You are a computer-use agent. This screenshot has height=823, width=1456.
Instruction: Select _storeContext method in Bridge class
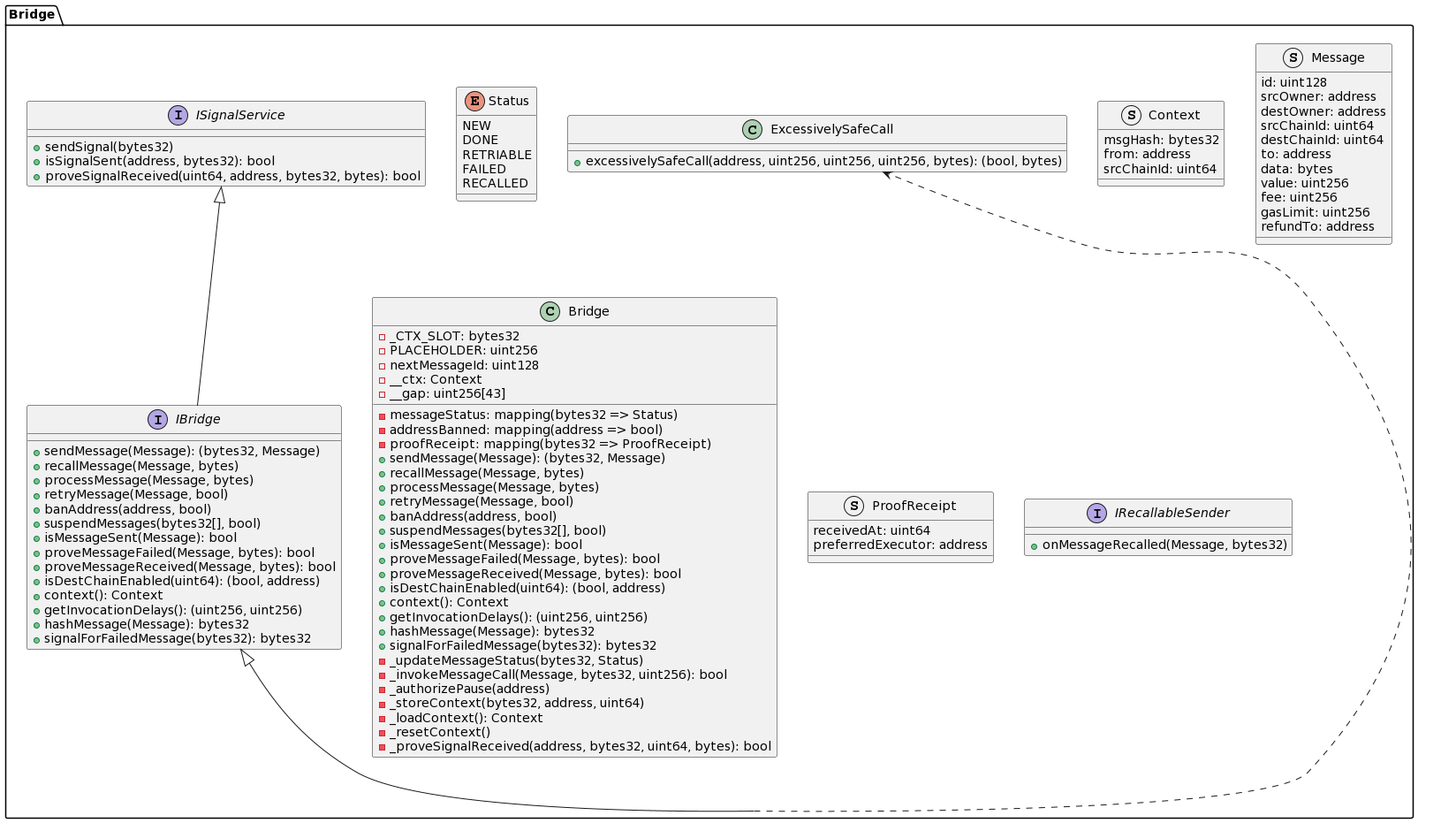[516, 704]
